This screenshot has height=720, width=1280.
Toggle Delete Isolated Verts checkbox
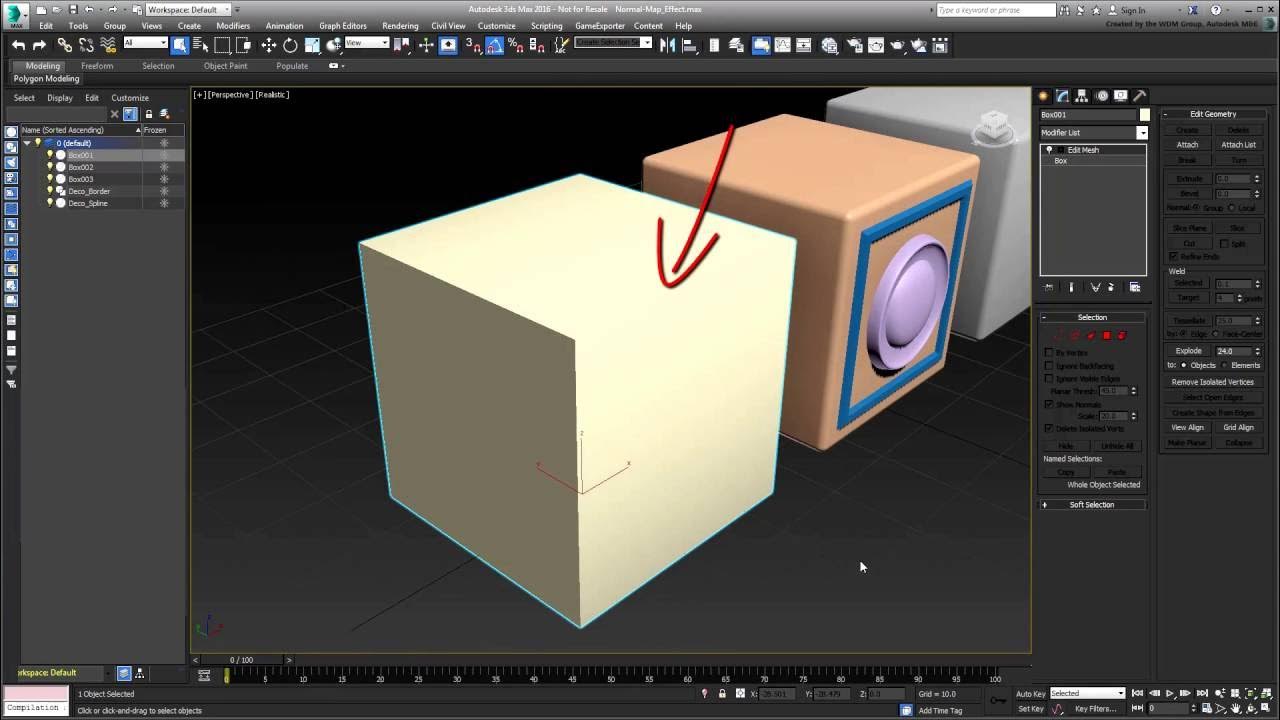(x=1049, y=428)
